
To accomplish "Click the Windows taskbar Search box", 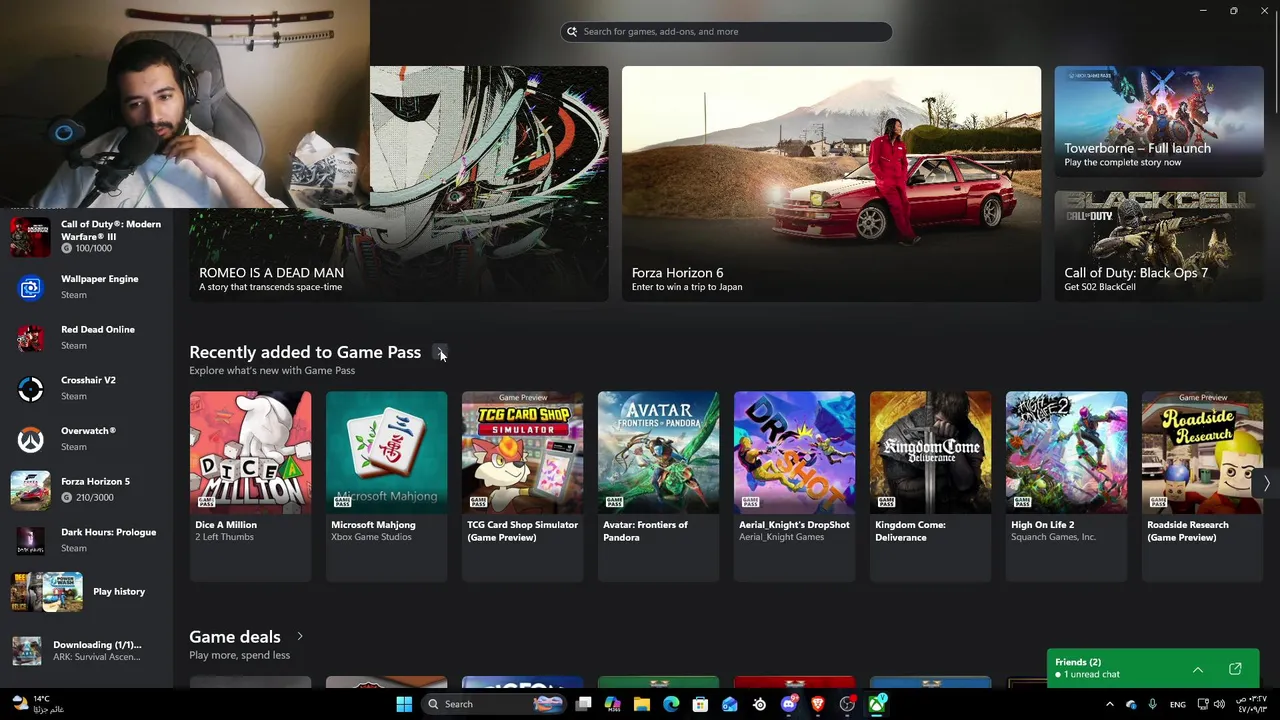I will (494, 704).
